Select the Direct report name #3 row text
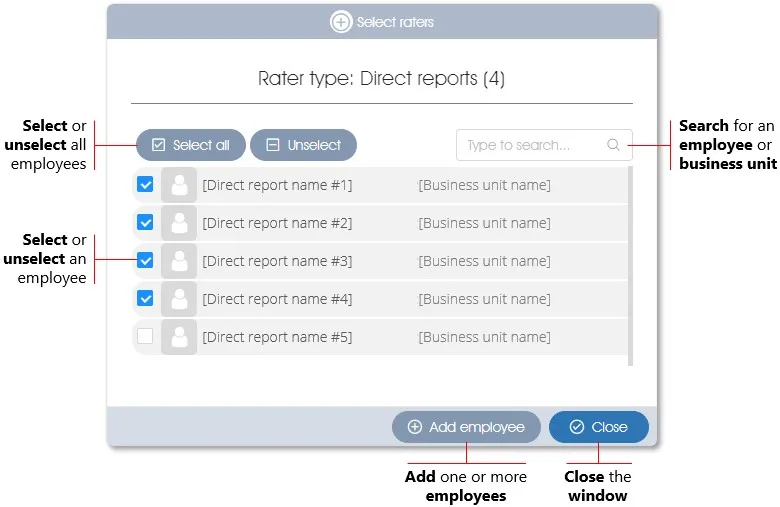780x507 pixels. [x=277, y=261]
